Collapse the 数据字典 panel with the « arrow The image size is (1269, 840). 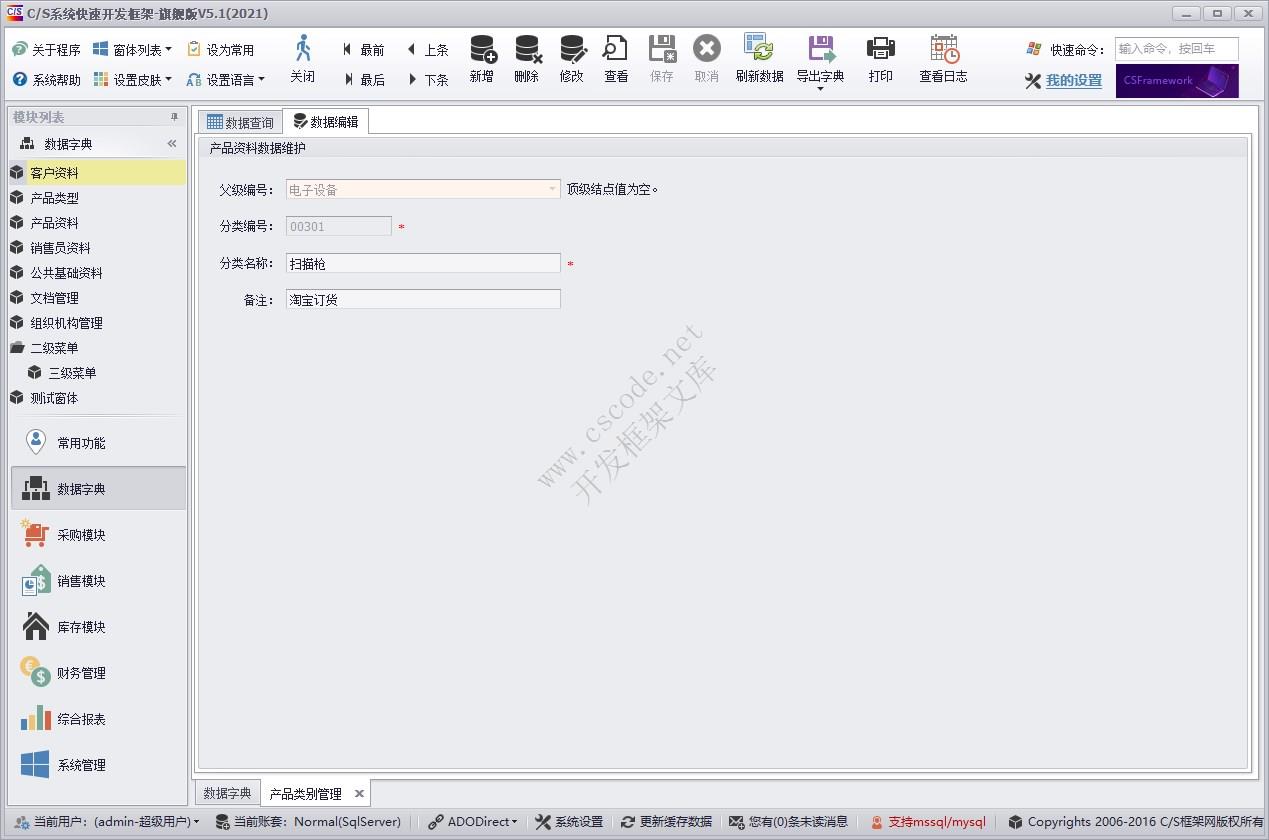click(170, 142)
